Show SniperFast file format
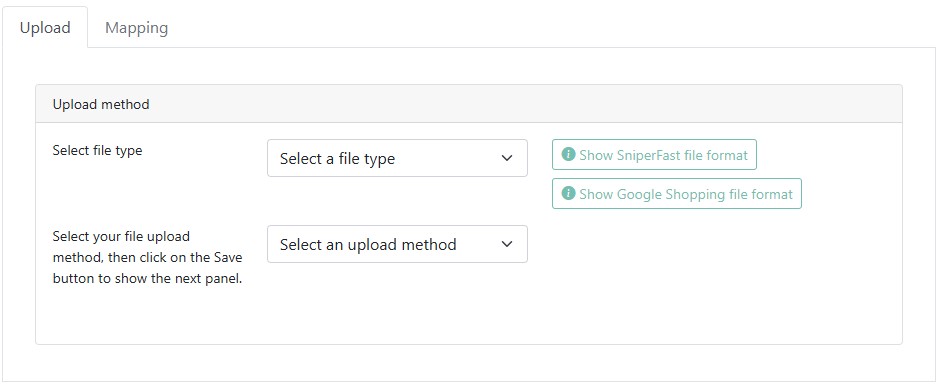The height and width of the screenshot is (385, 939). 654,154
